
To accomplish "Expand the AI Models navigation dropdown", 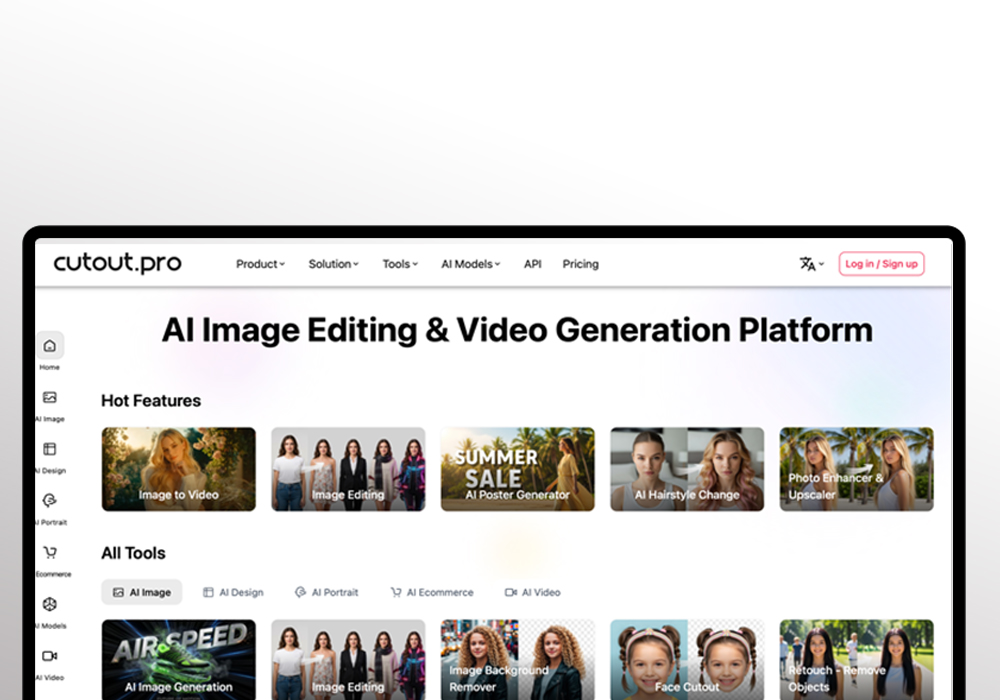I will [x=470, y=264].
